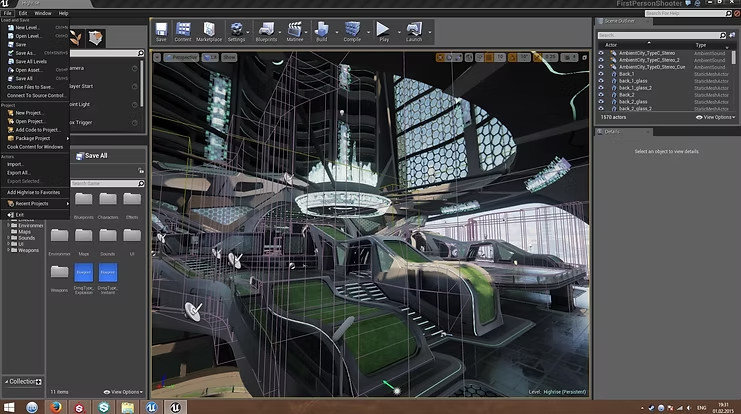Toggle visibility of the Back_2 actor
This screenshot has width=741, height=414.
tap(601, 94)
